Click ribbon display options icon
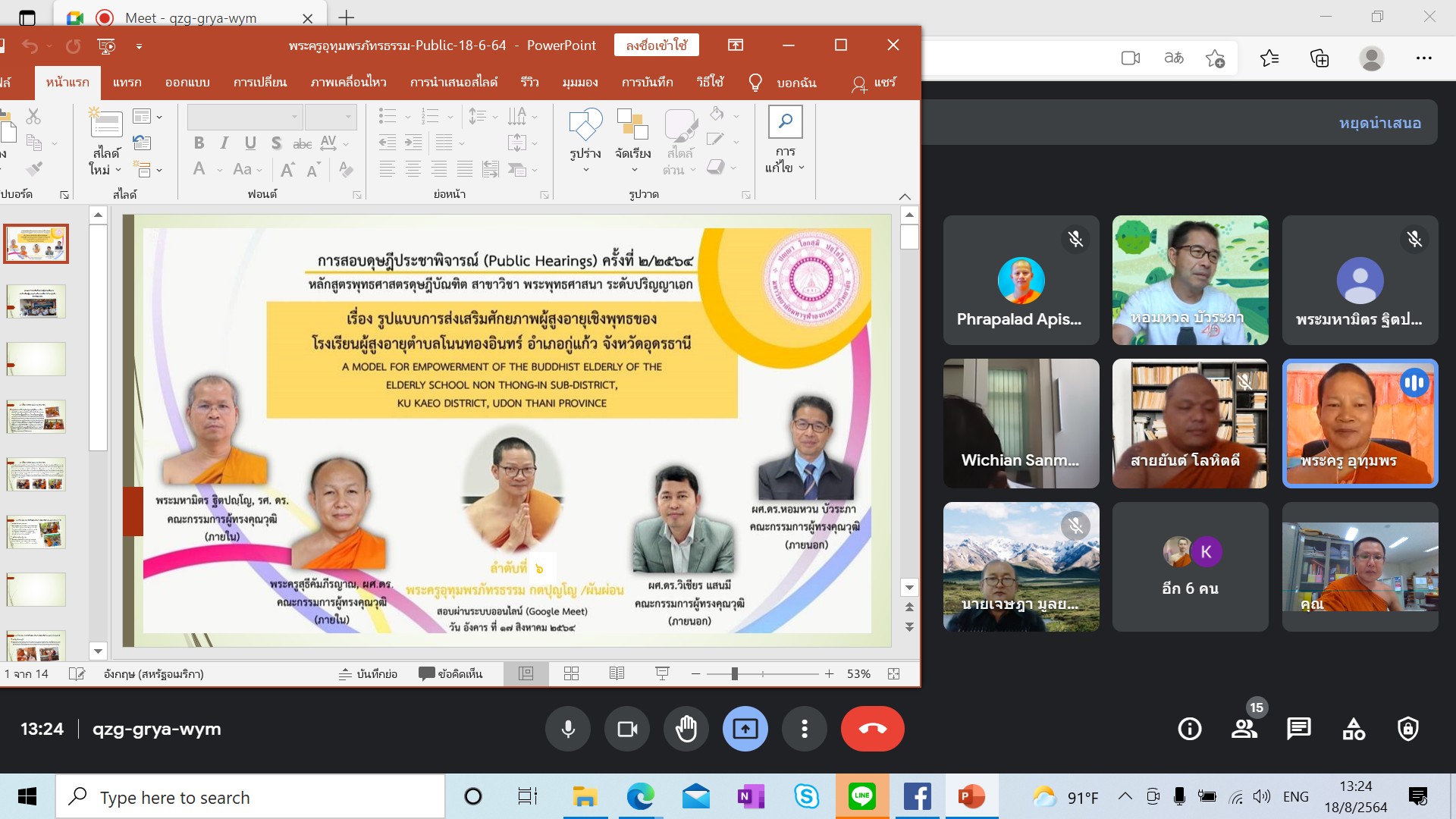The width and height of the screenshot is (1456, 819). [x=736, y=45]
